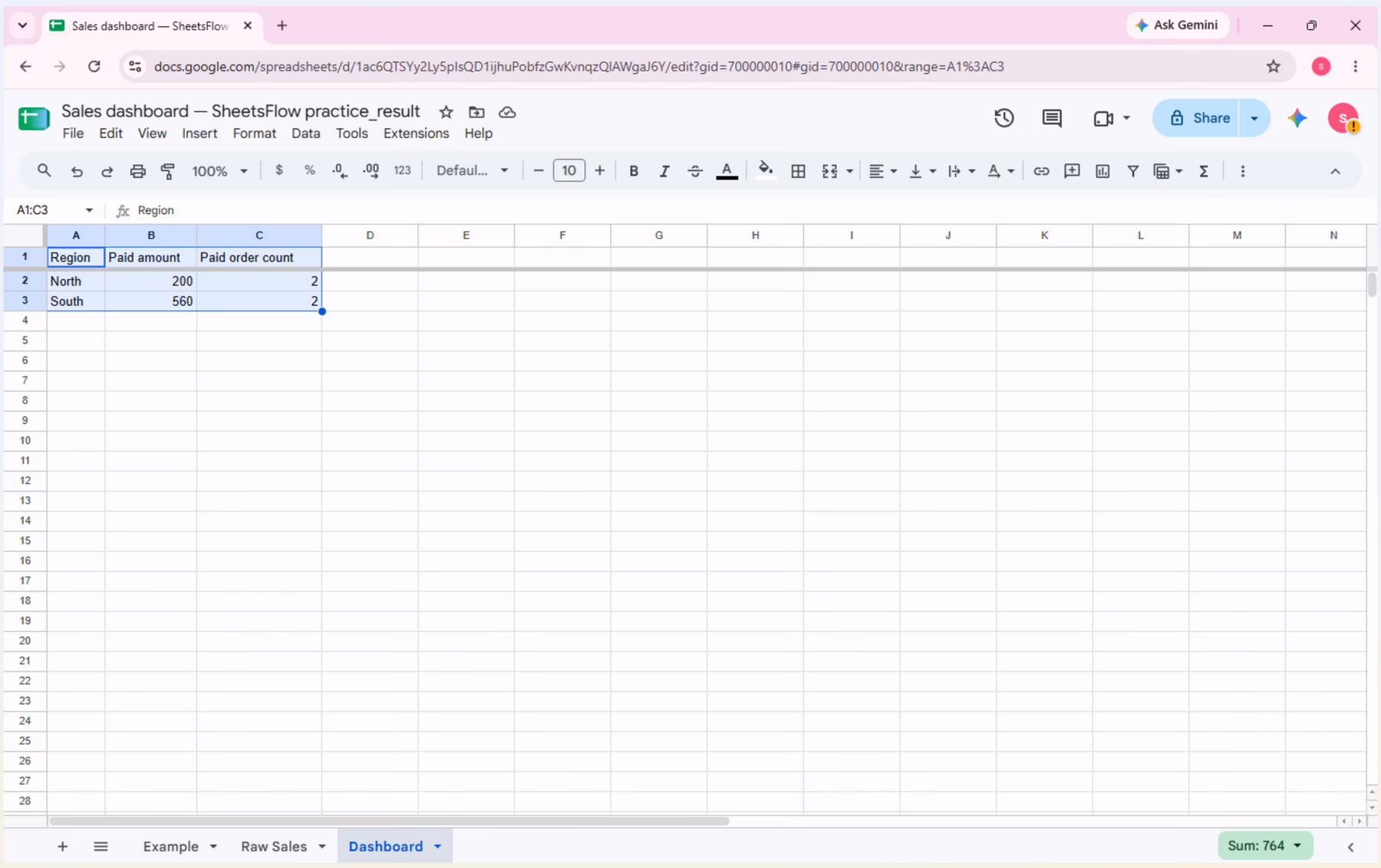Open the Extensions menu
1381x868 pixels.
(416, 133)
